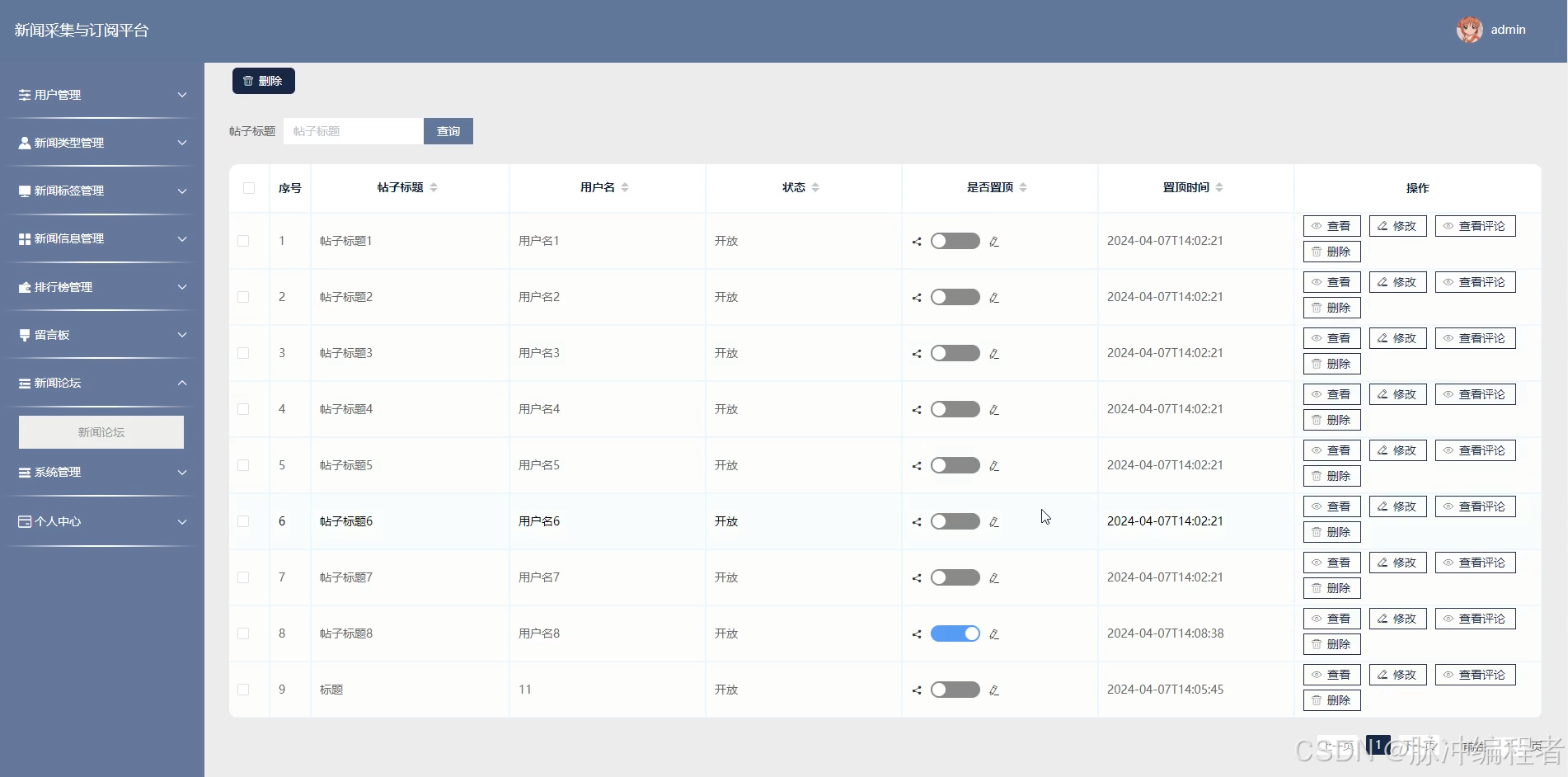Sort by 帖子标题 column sort arrows

click(434, 187)
